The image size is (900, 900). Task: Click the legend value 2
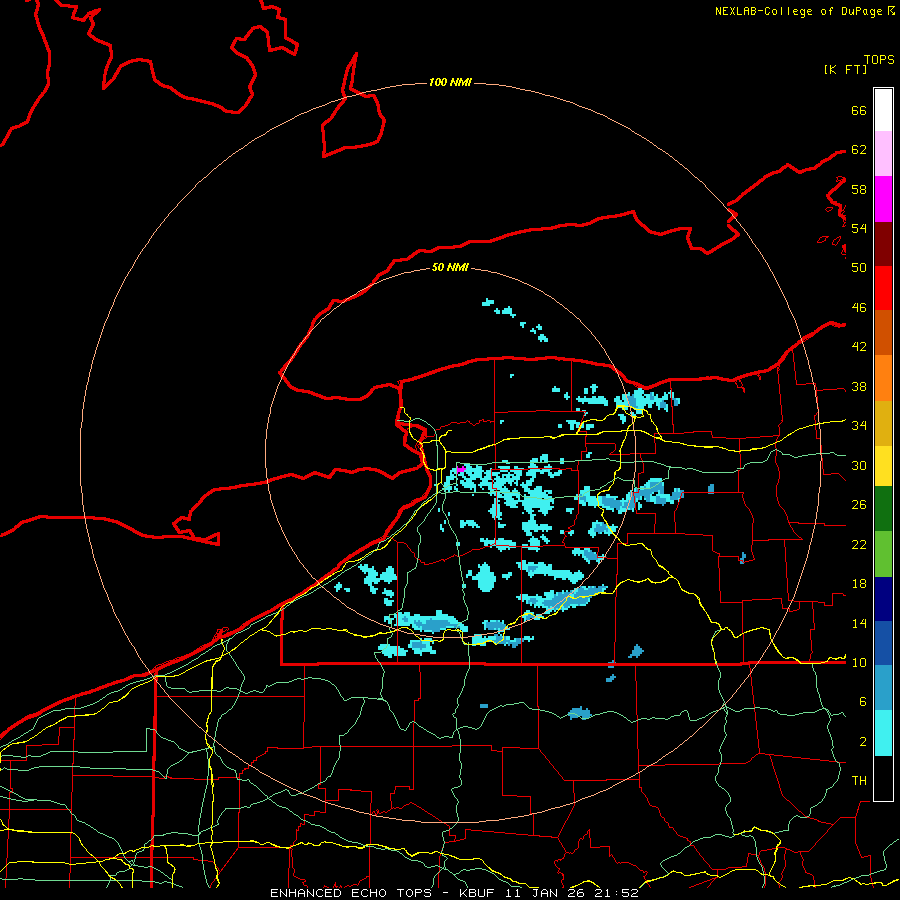863,742
